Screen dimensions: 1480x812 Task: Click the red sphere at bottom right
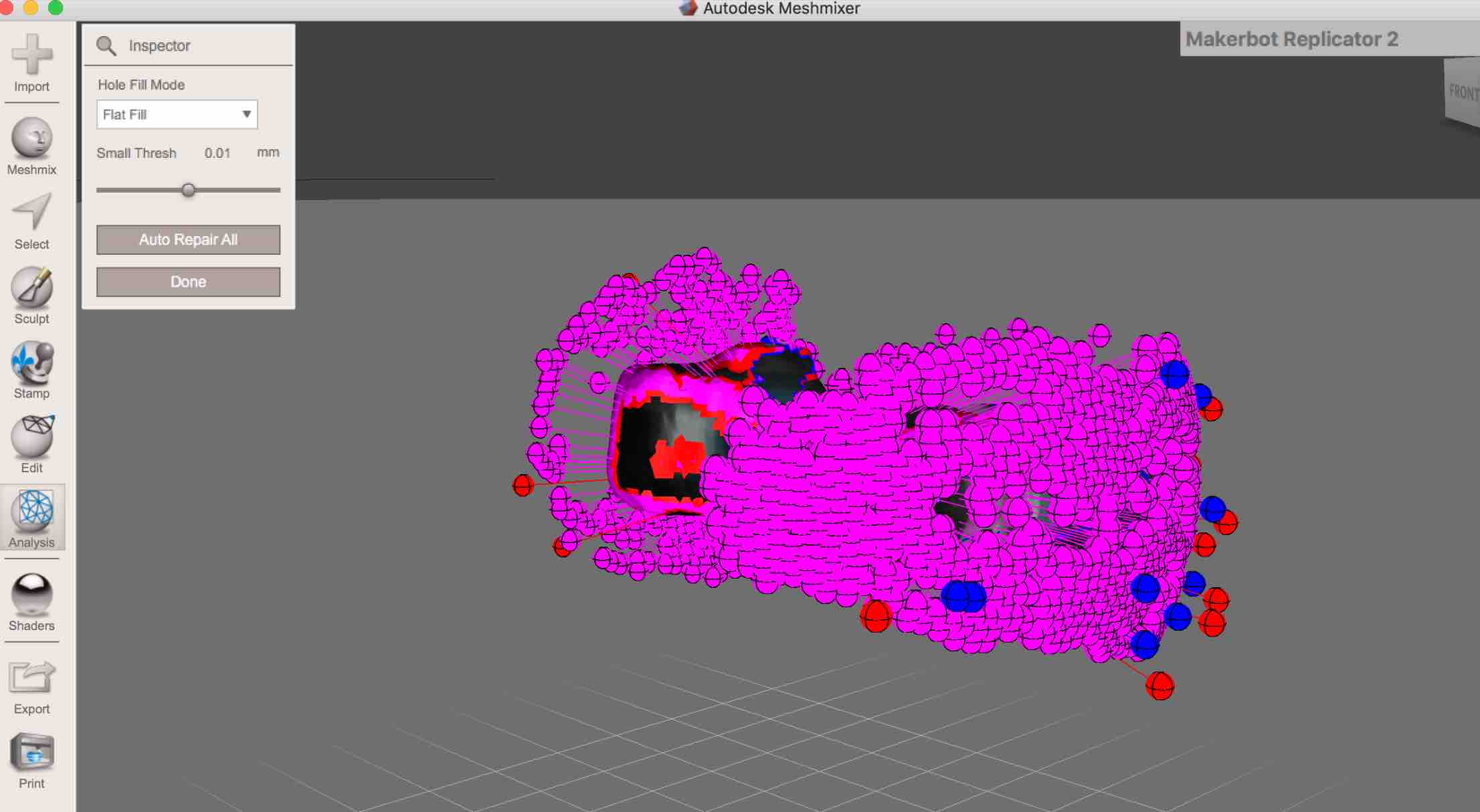coord(1160,686)
